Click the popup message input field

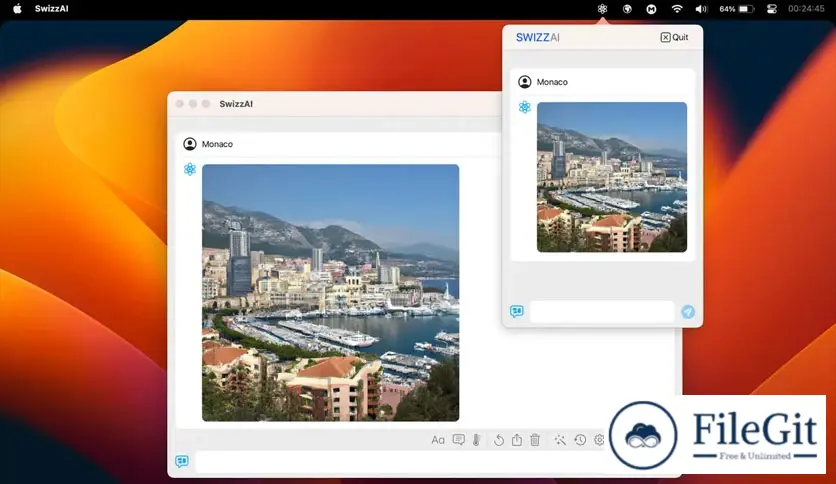[x=602, y=311]
